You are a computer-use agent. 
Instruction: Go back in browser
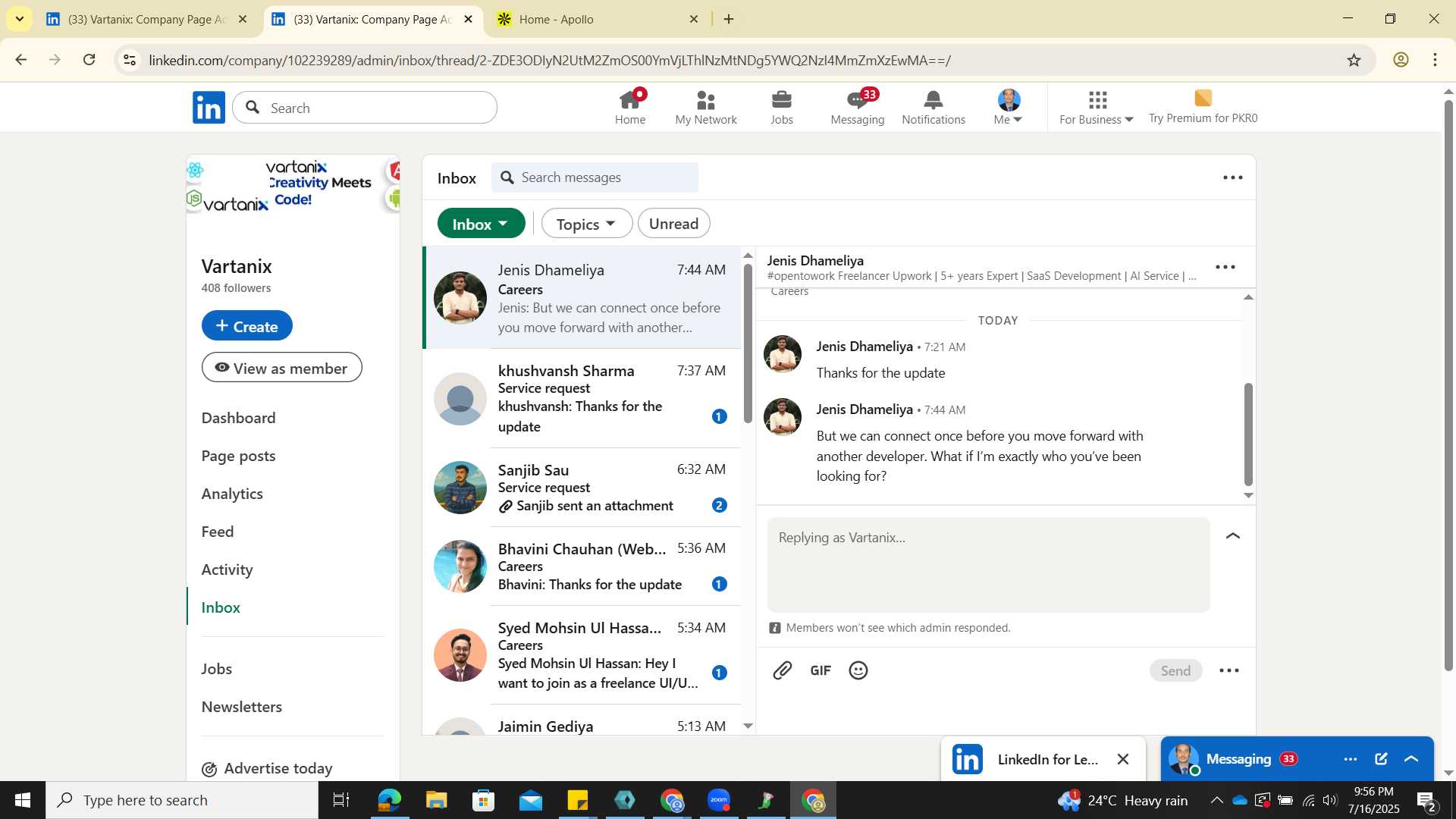(x=20, y=60)
